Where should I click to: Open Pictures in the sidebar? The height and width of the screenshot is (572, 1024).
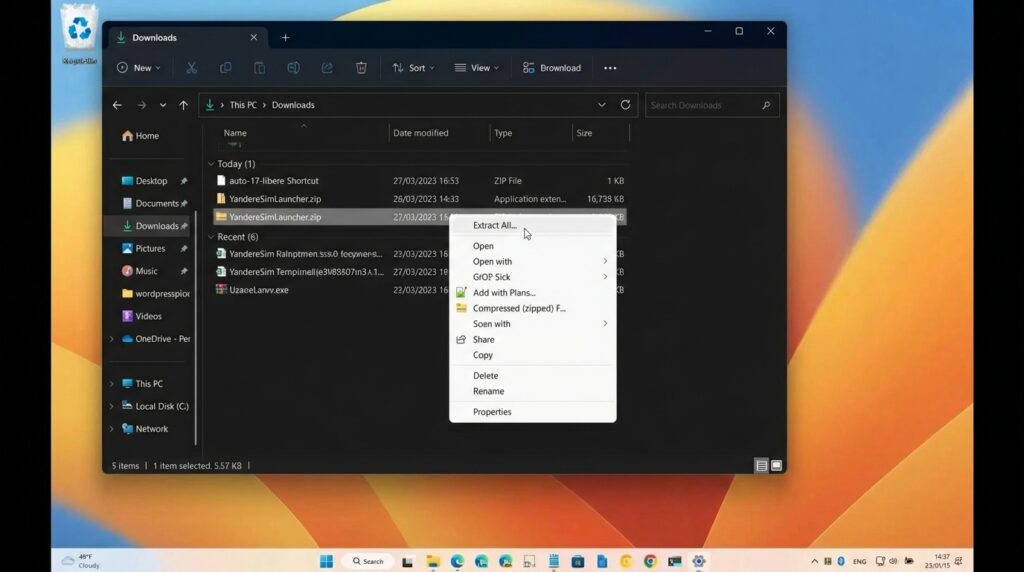coord(150,249)
